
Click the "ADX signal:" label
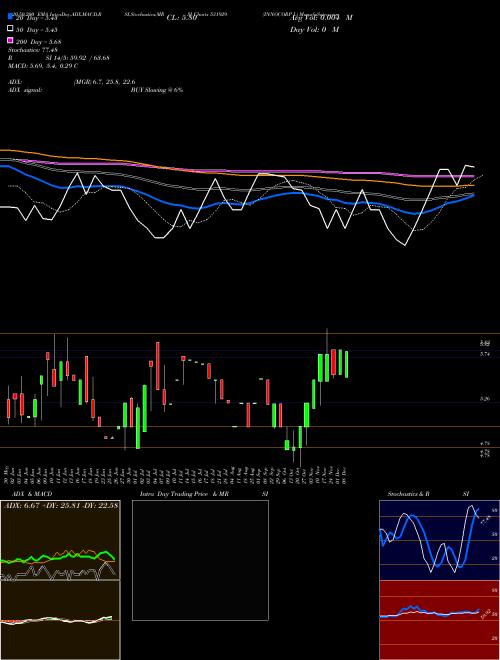tap(25, 90)
